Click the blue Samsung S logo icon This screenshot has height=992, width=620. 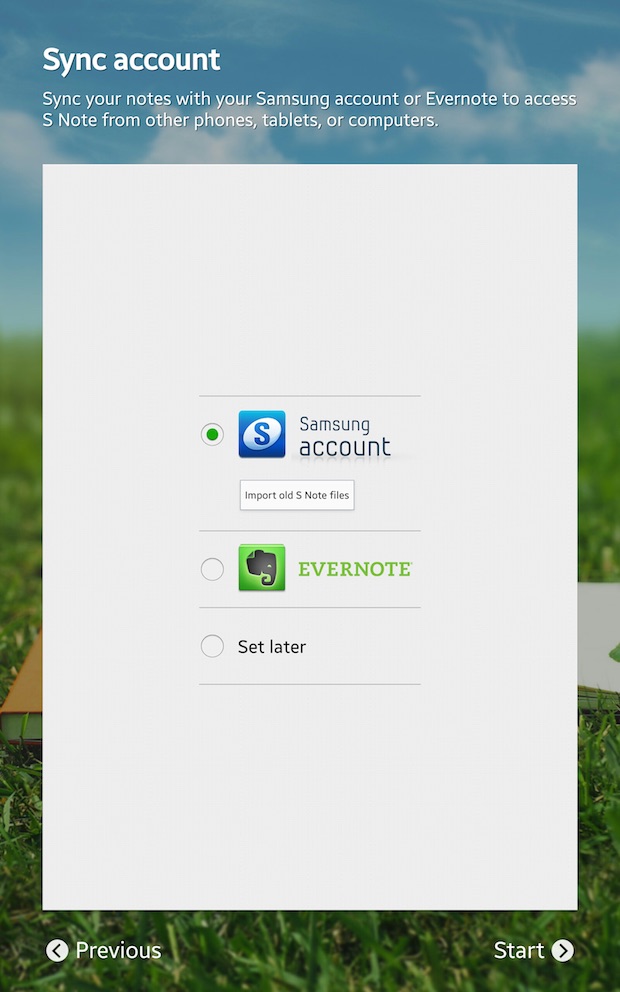pos(262,434)
